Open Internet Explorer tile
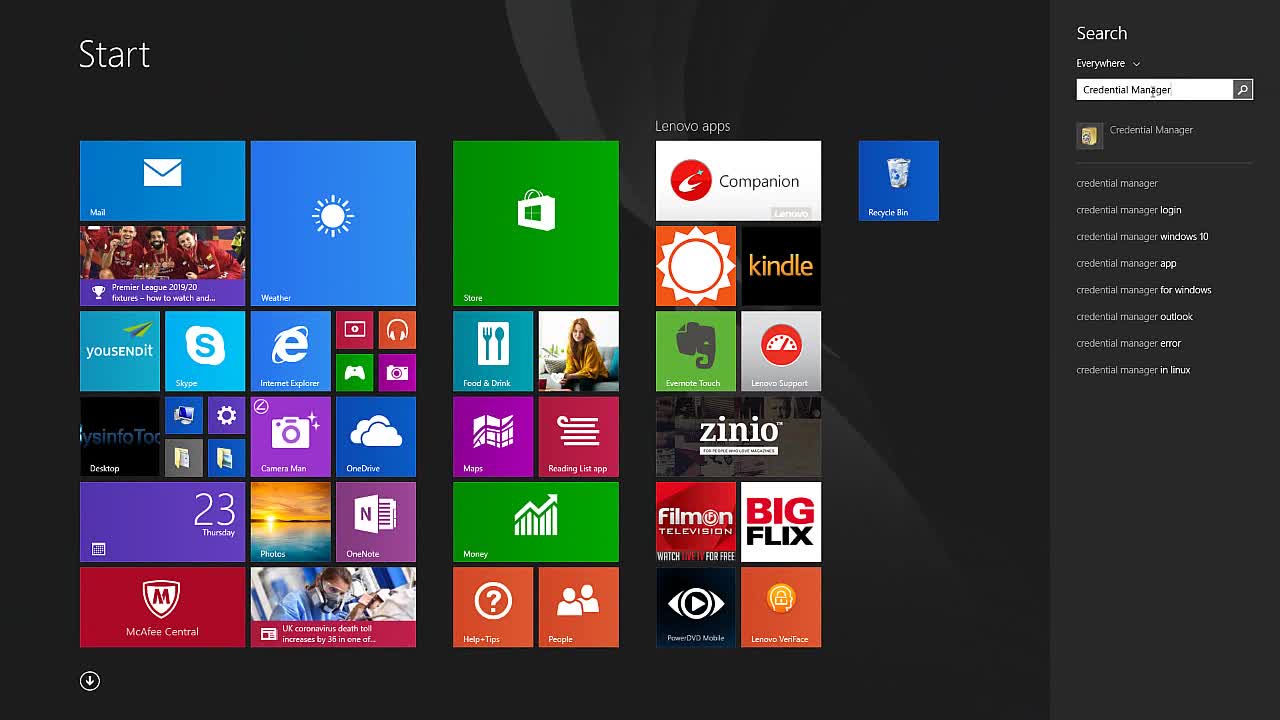The height and width of the screenshot is (720, 1280). pos(291,351)
